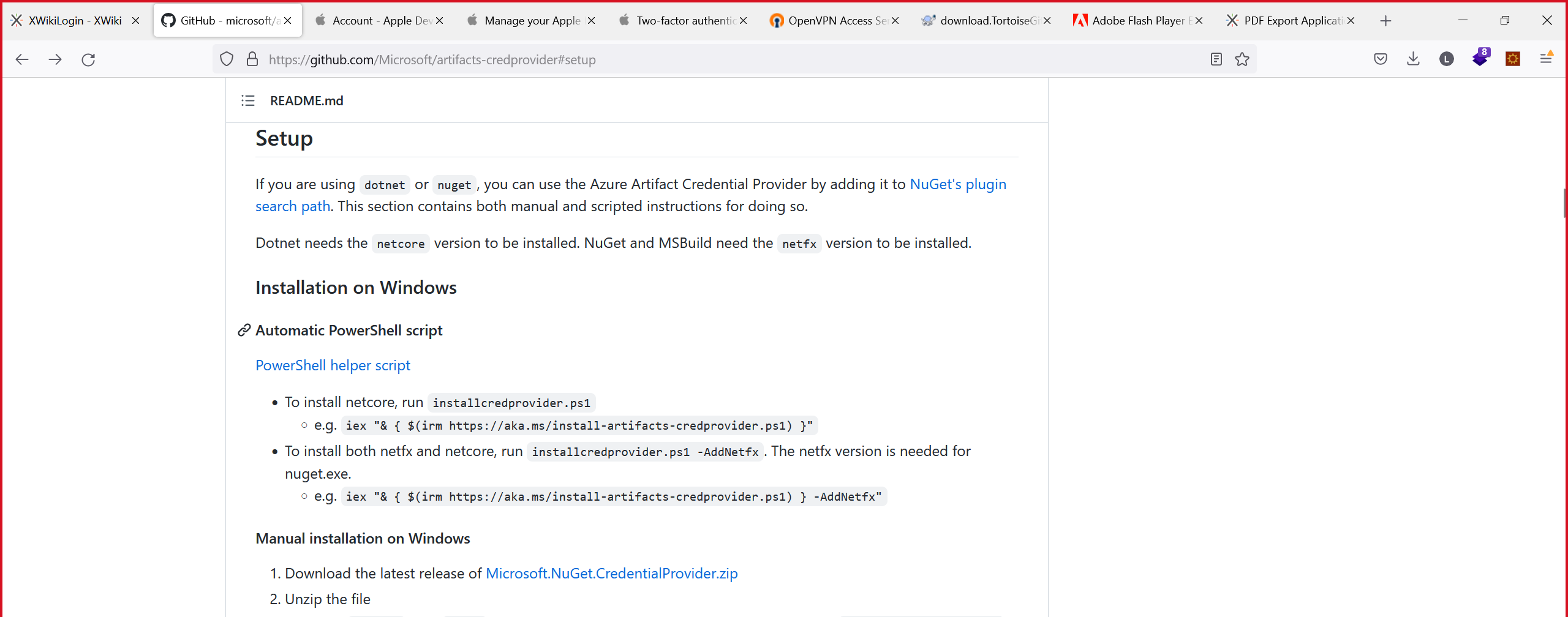The height and width of the screenshot is (617, 1568).
Task: Close the XWikiLogin - XWiki tab
Action: click(136, 21)
